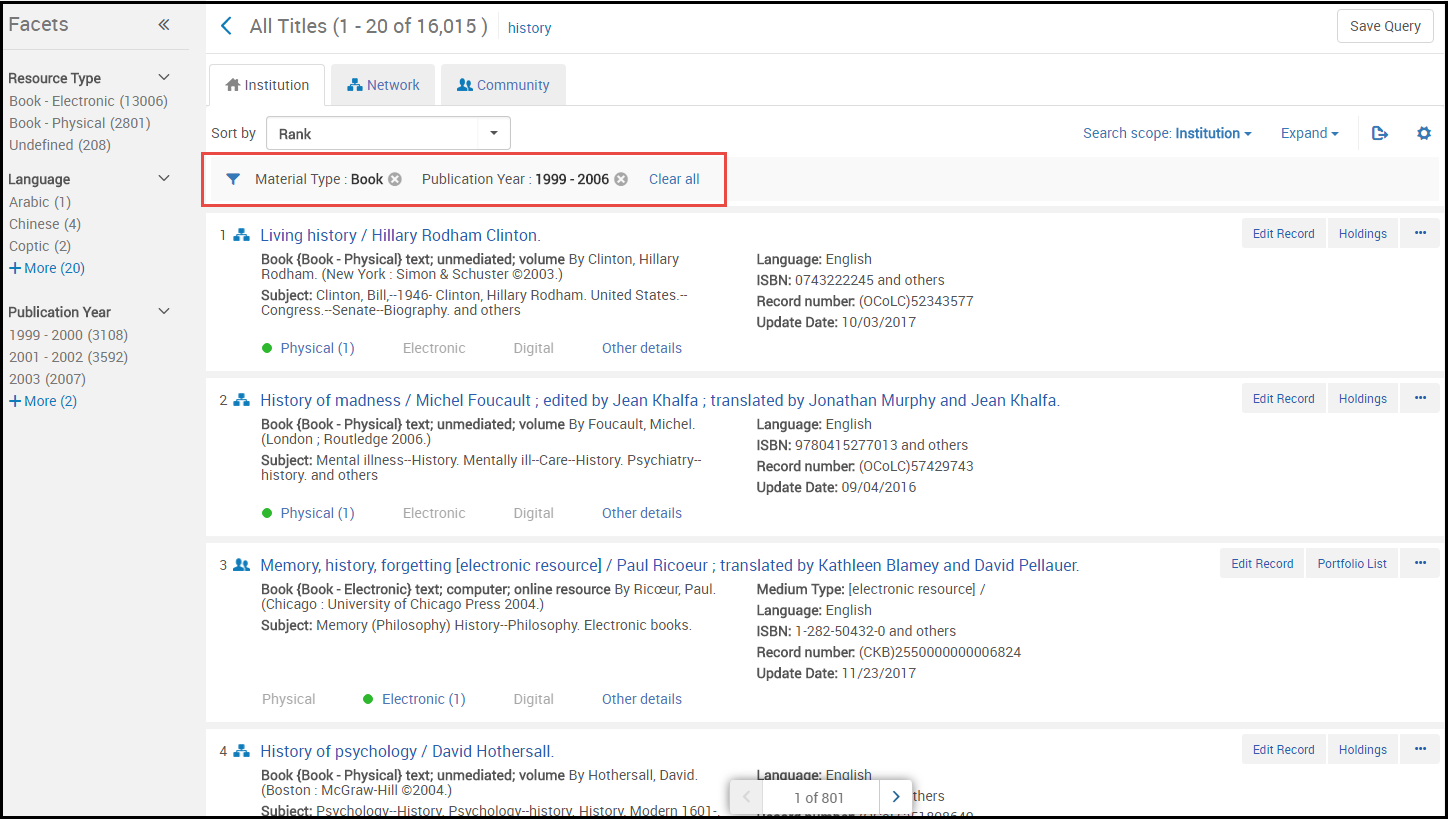
Task: Filter by Undefined (208) resource type
Action: (x=60, y=145)
